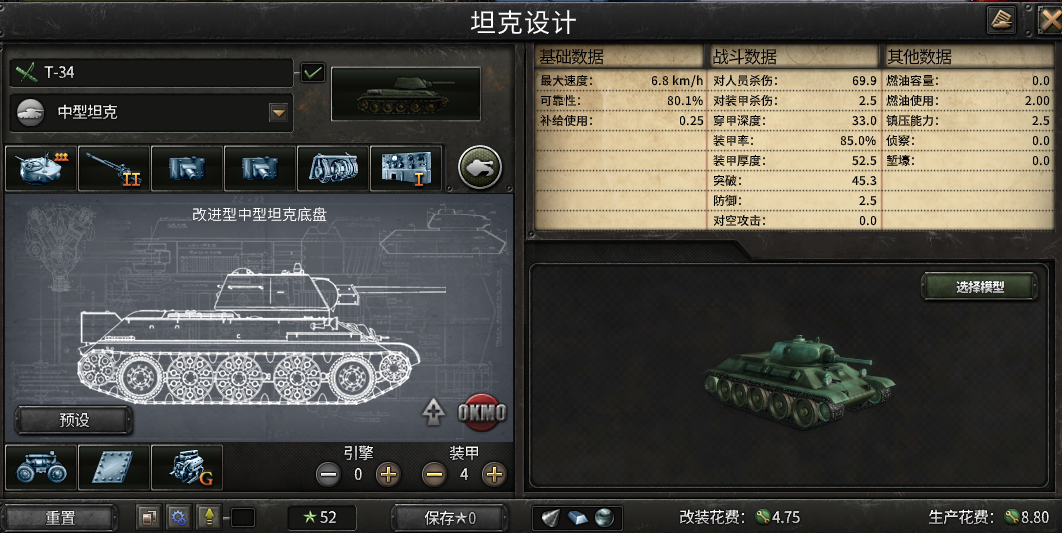Increase the 引擎 engine level
Viewport: 1062px width, 533px height.
[388, 475]
